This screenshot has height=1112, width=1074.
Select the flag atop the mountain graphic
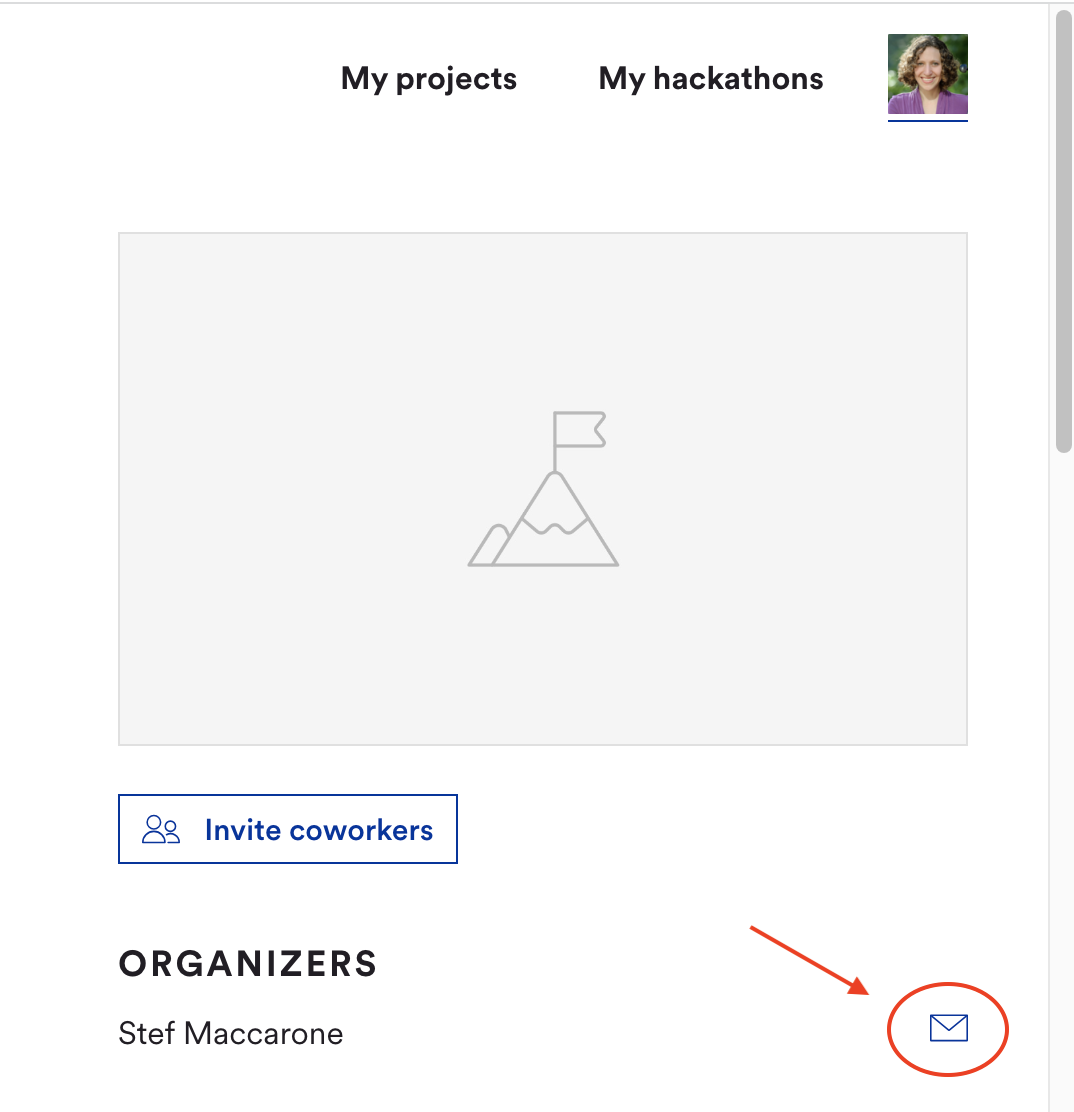click(580, 430)
